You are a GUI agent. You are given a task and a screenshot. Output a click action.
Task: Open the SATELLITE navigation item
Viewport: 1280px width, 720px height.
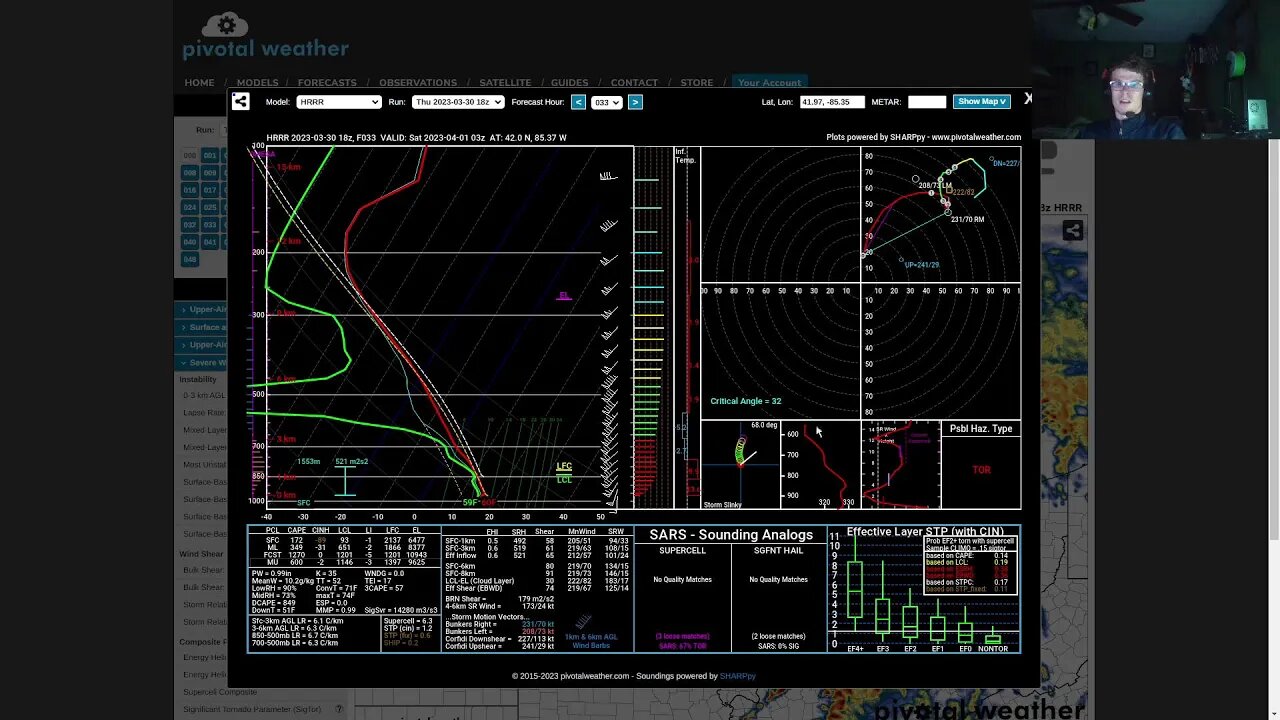click(505, 83)
